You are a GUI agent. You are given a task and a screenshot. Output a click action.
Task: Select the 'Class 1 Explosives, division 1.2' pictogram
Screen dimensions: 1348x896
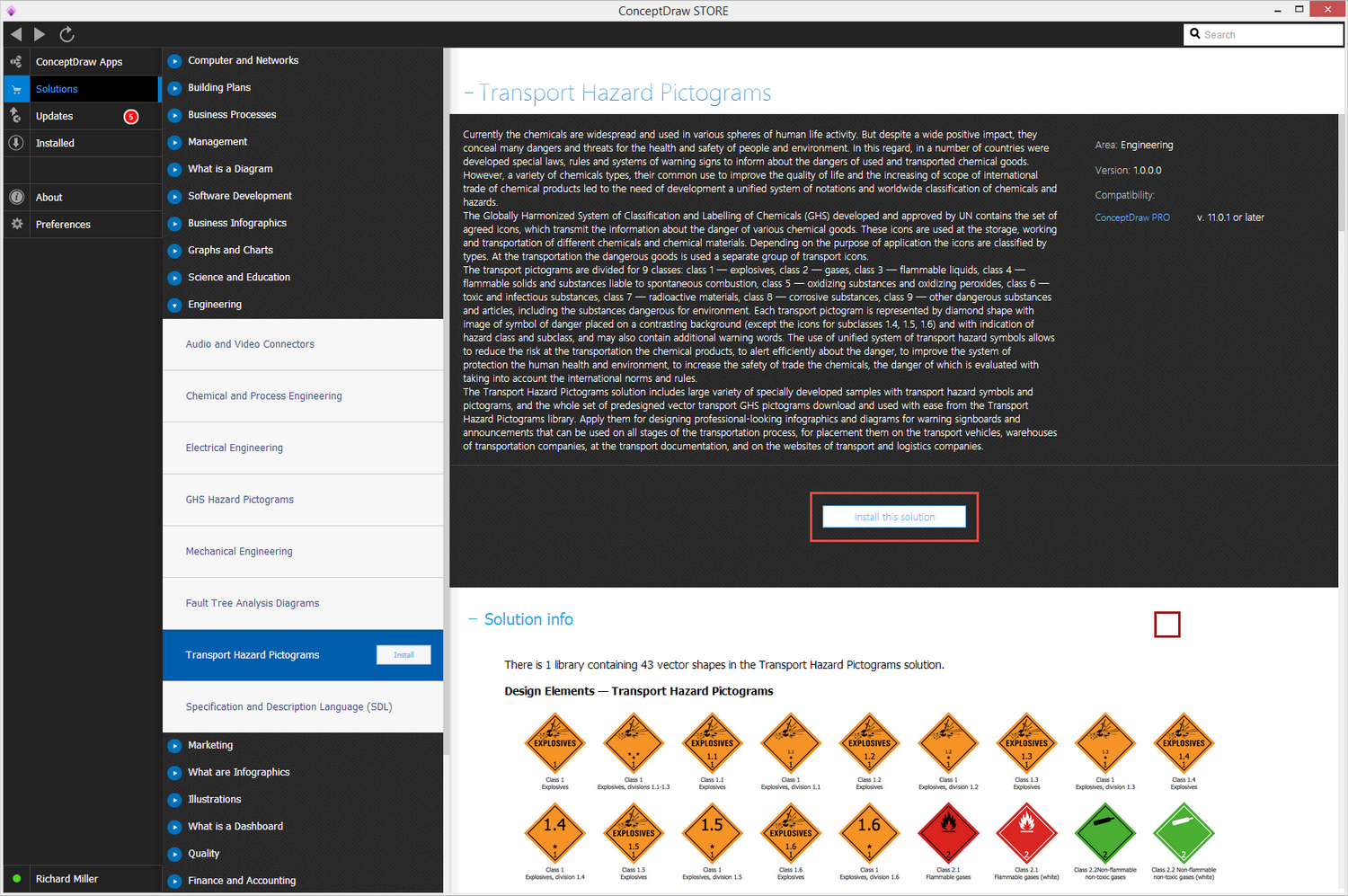pyautogui.click(x=948, y=742)
